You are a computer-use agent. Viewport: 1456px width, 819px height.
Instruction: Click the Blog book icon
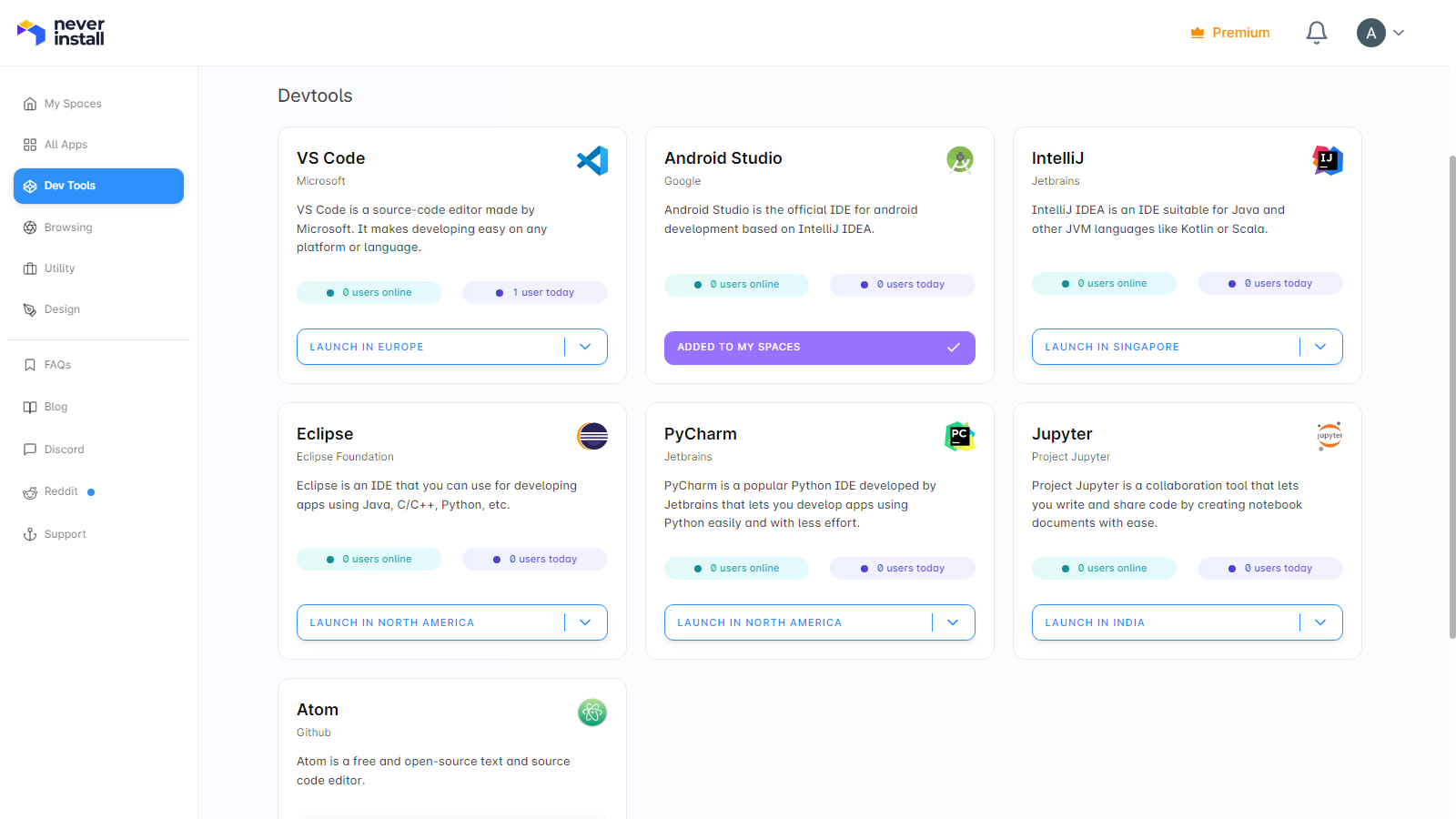tap(30, 407)
